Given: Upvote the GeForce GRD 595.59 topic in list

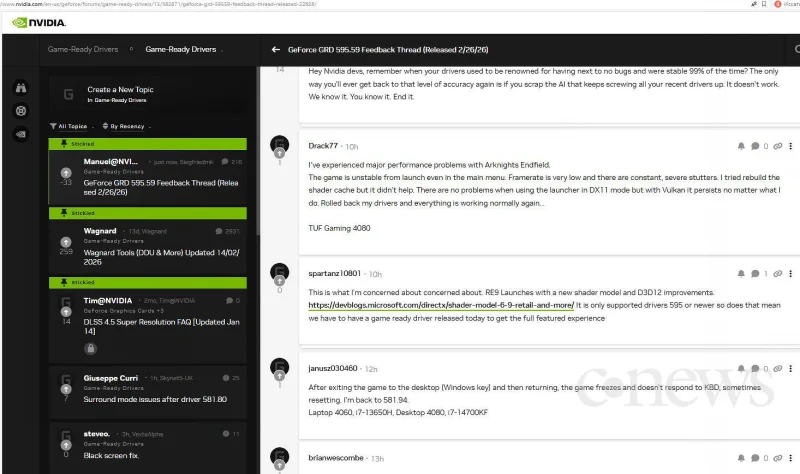Looking at the screenshot, I should point(66,172).
